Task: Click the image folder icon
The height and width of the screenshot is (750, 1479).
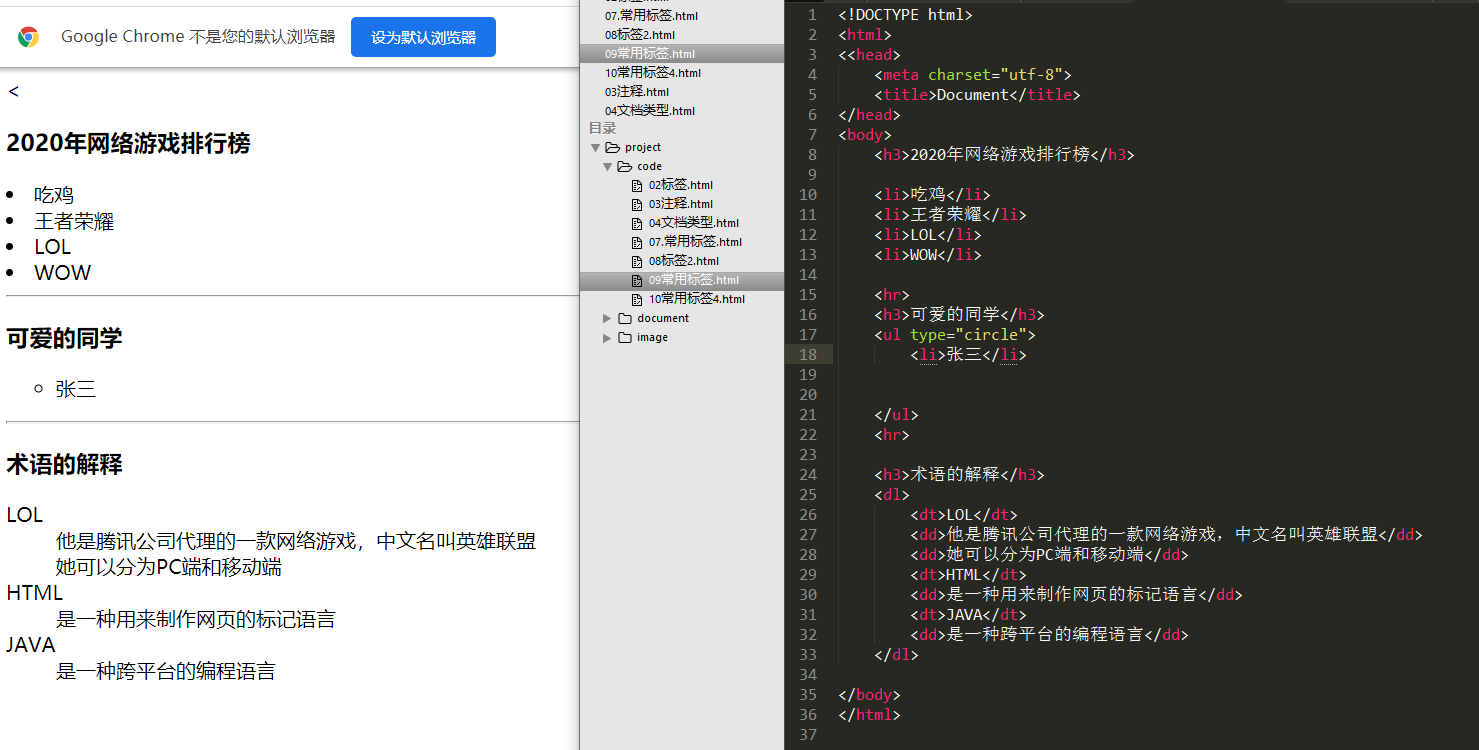Action: (625, 337)
